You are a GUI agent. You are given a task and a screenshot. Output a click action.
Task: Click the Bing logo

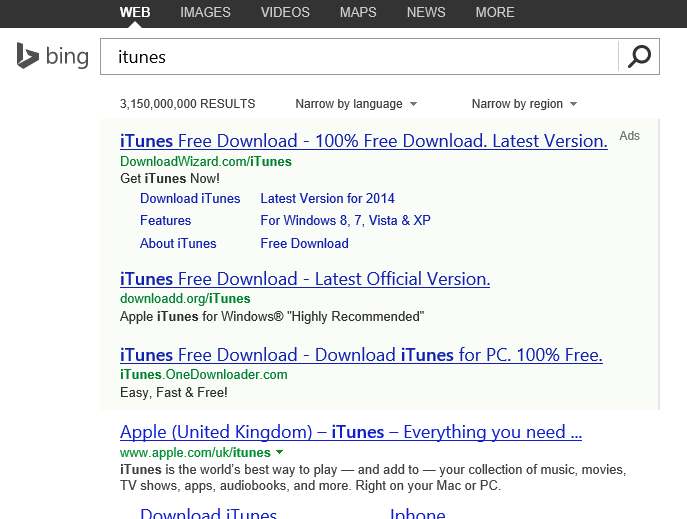coord(53,56)
